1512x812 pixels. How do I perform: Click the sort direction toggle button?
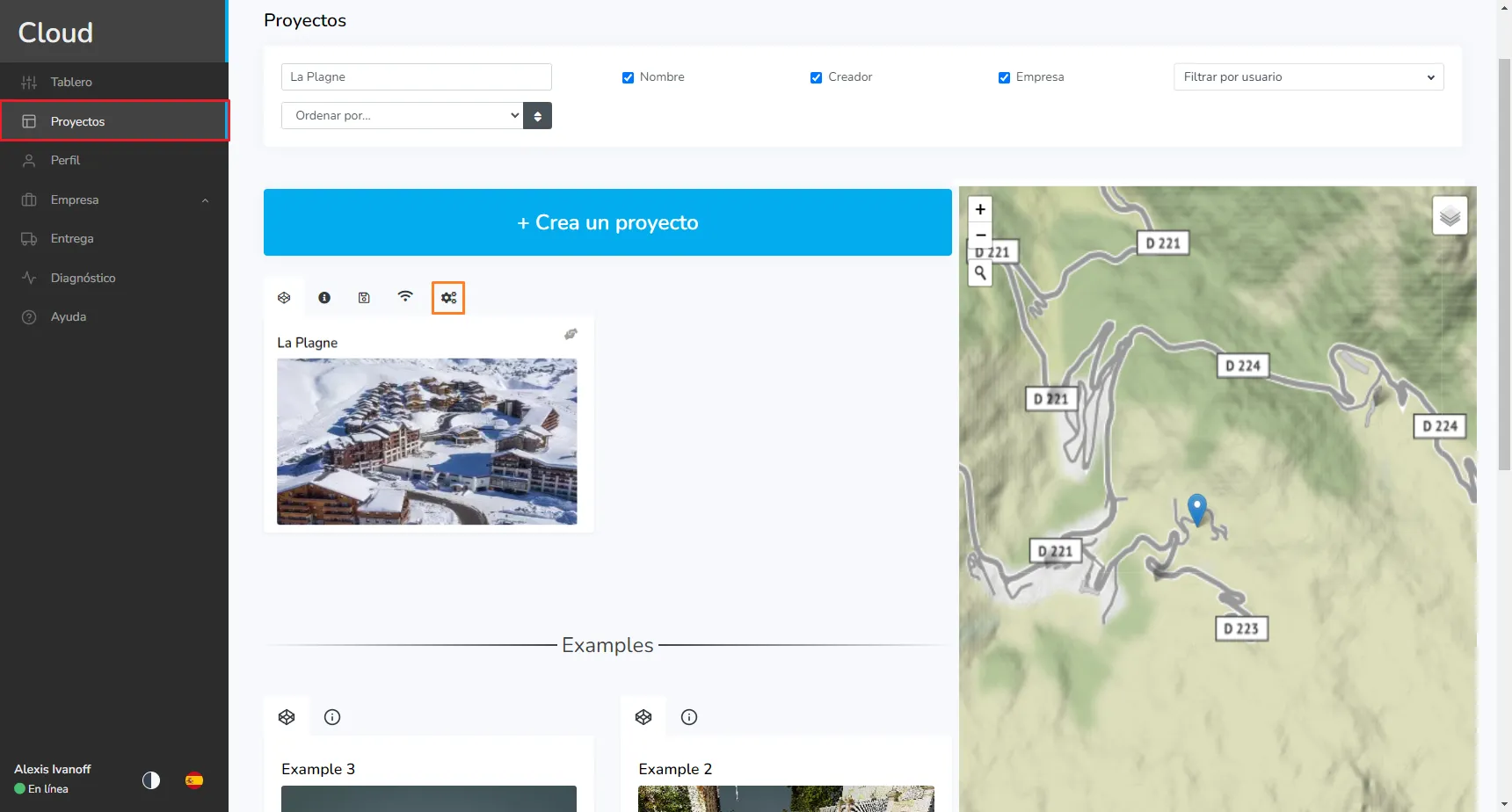pyautogui.click(x=537, y=116)
